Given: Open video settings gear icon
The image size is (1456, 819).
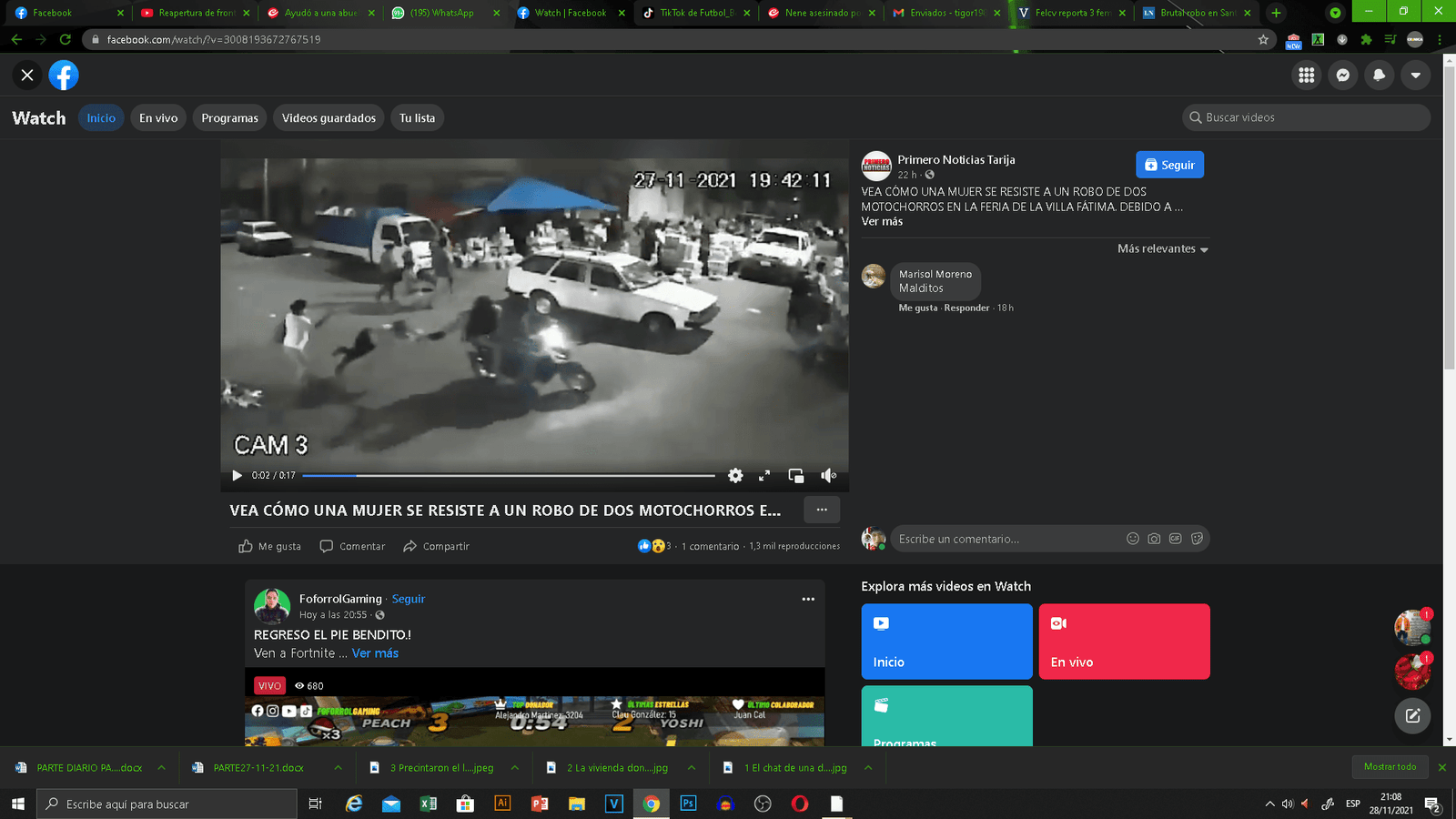Looking at the screenshot, I should (x=735, y=475).
